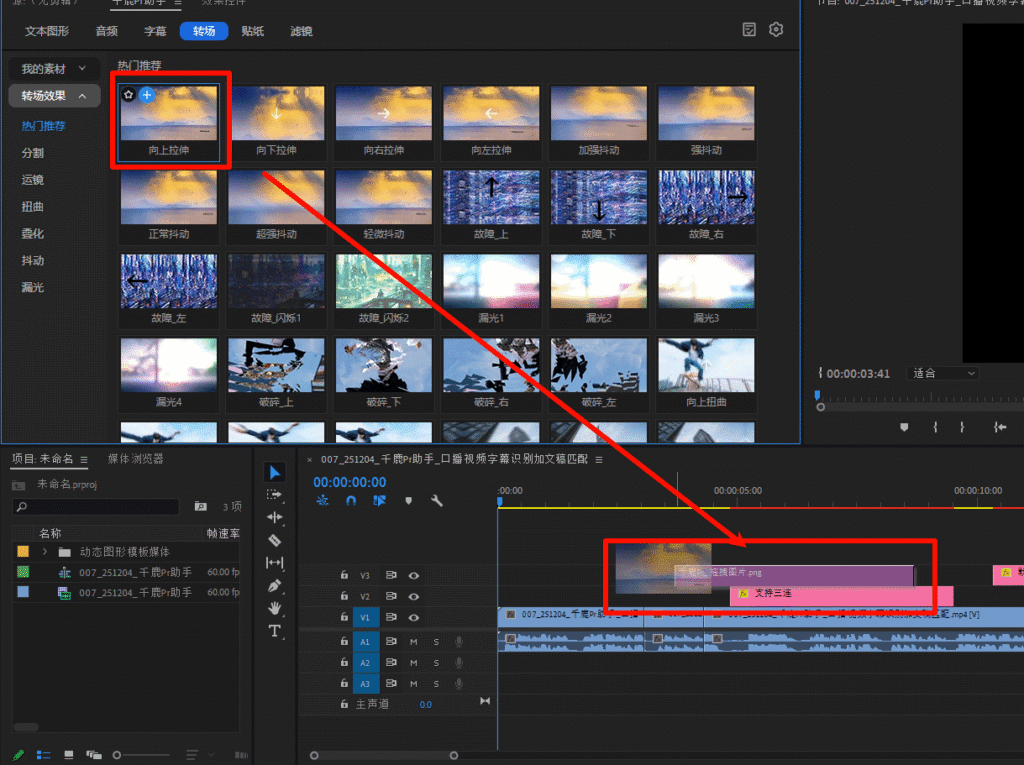The width and height of the screenshot is (1024, 765).
Task: Click the blue plus icon on 向上拉伸
Action: point(147,95)
